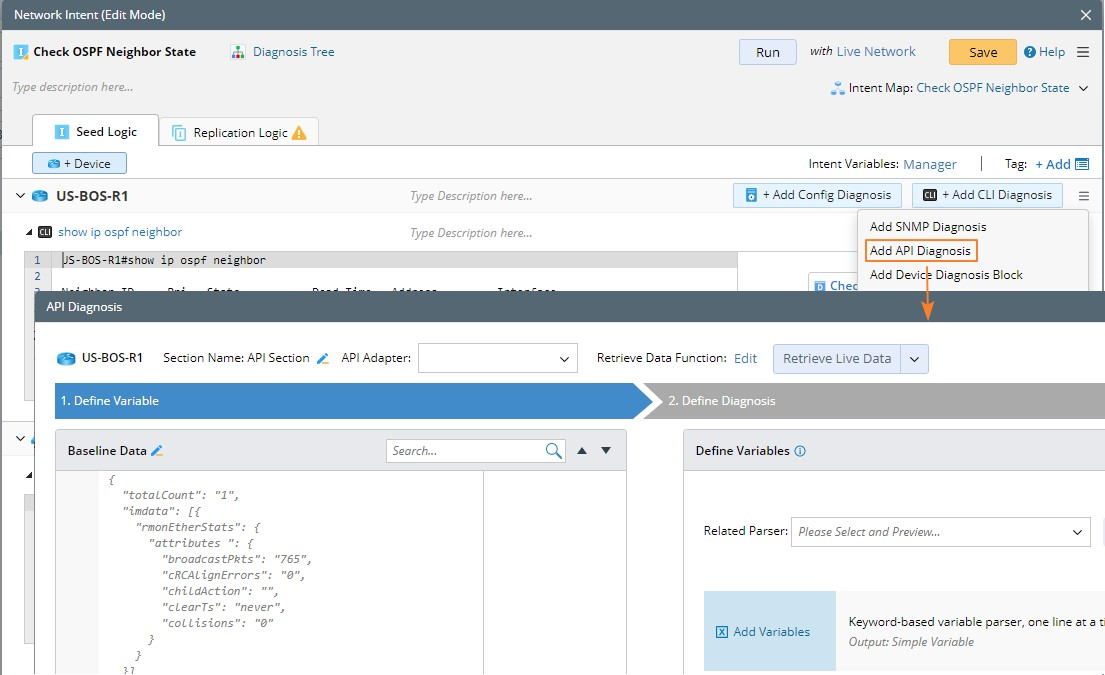Open Check OSPF Neighbor State intent map link

[x=992, y=88]
